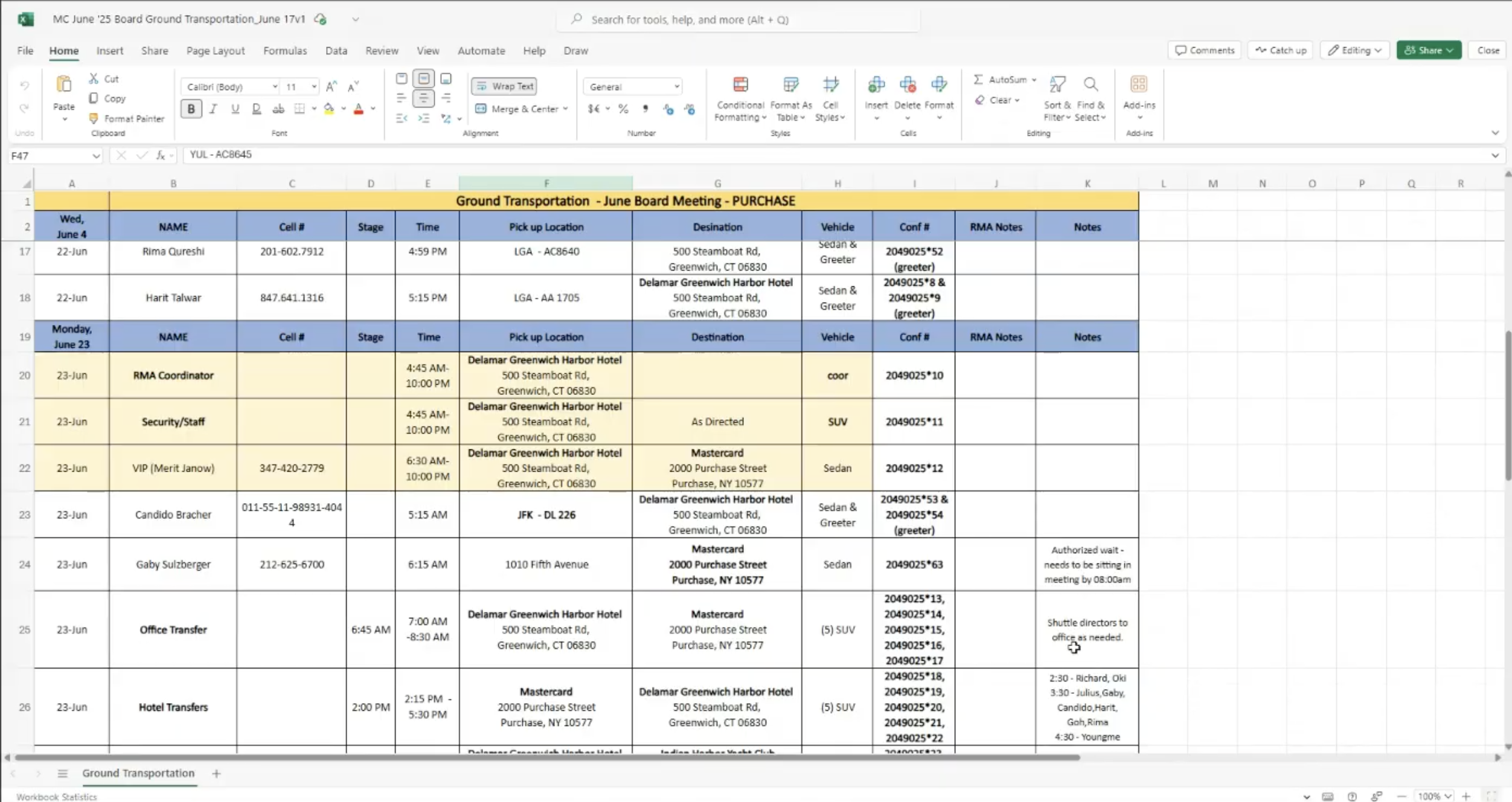Open the font size dropdown
This screenshot has width=1512, height=802.
pyautogui.click(x=314, y=86)
